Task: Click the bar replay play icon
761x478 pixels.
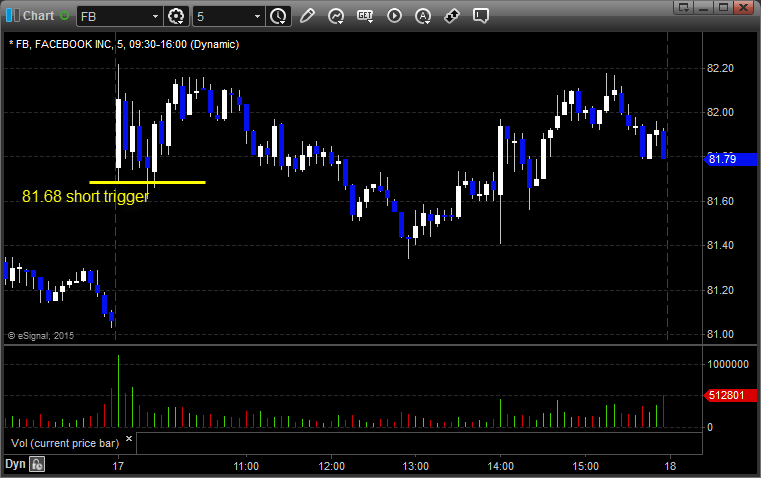Action: pyautogui.click(x=394, y=16)
